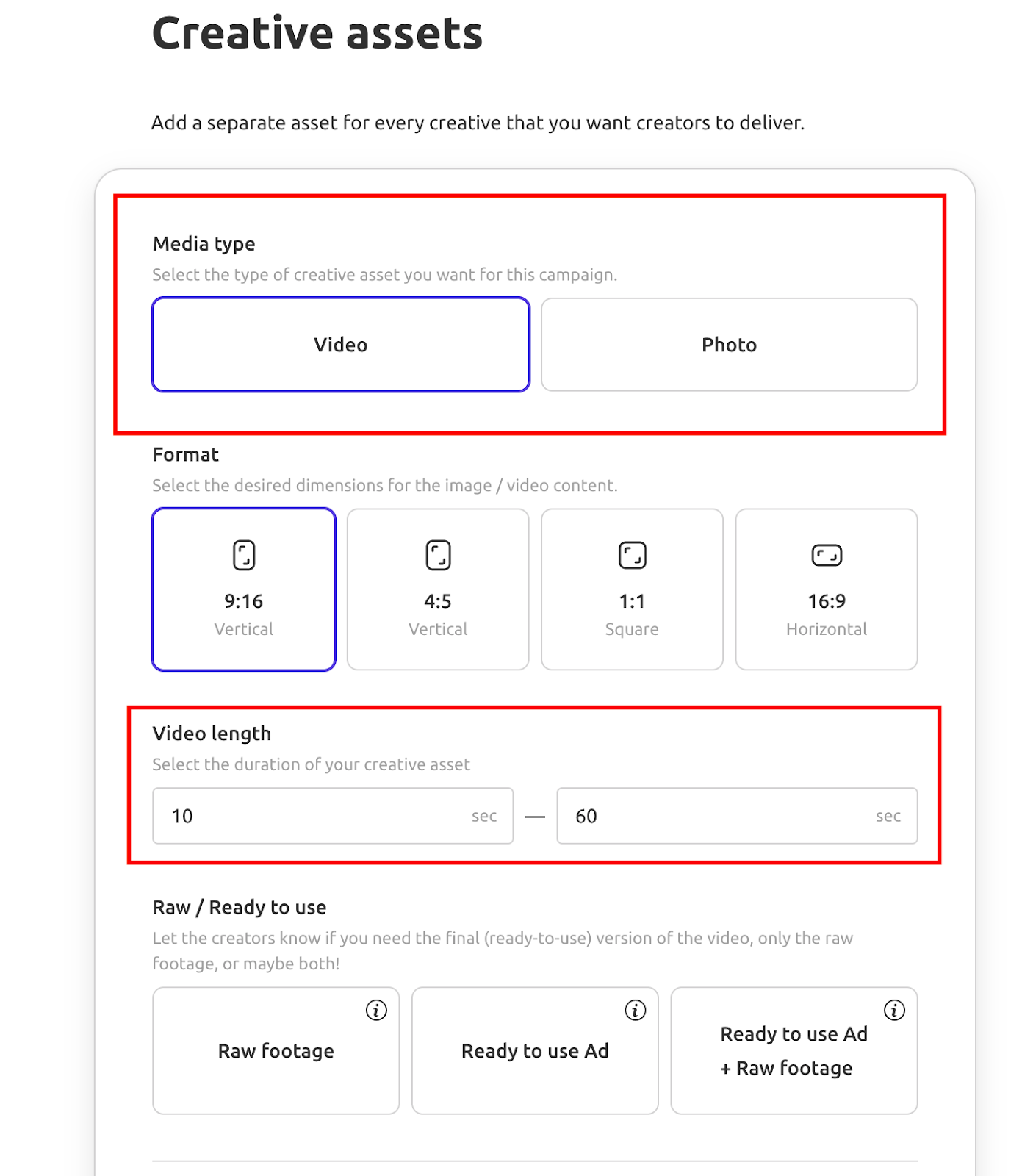1022x1176 pixels.
Task: Choose Ready to use Ad + Raw footage
Action: 794,1050
